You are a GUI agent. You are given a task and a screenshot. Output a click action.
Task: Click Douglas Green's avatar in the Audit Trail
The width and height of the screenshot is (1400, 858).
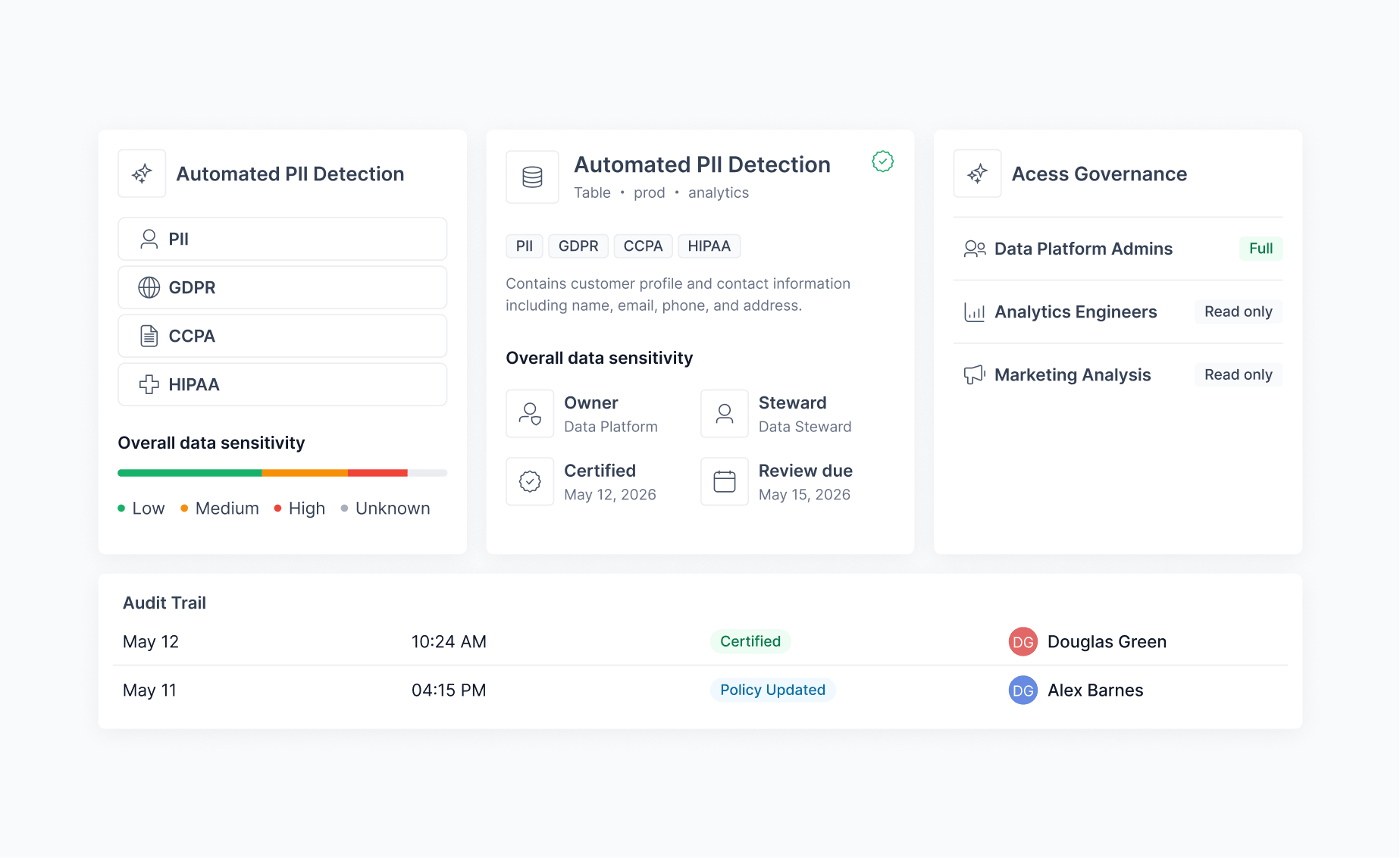tap(1023, 642)
